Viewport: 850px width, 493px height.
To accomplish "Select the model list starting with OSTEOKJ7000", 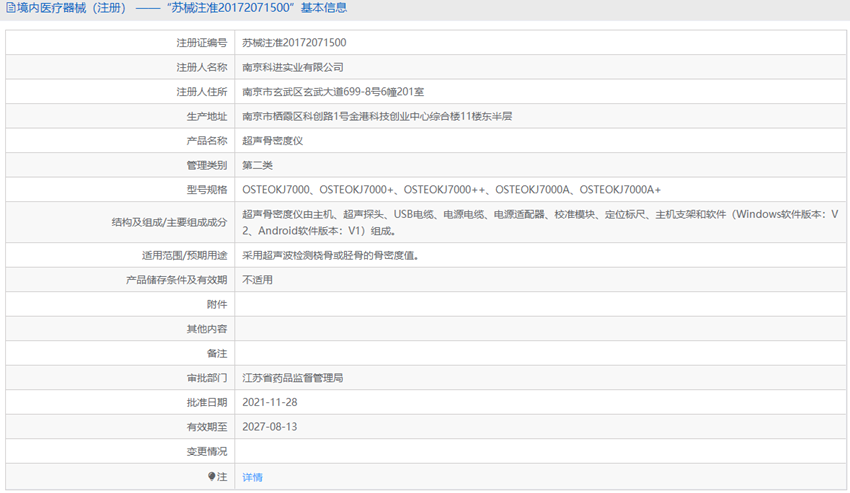I will 452,189.
